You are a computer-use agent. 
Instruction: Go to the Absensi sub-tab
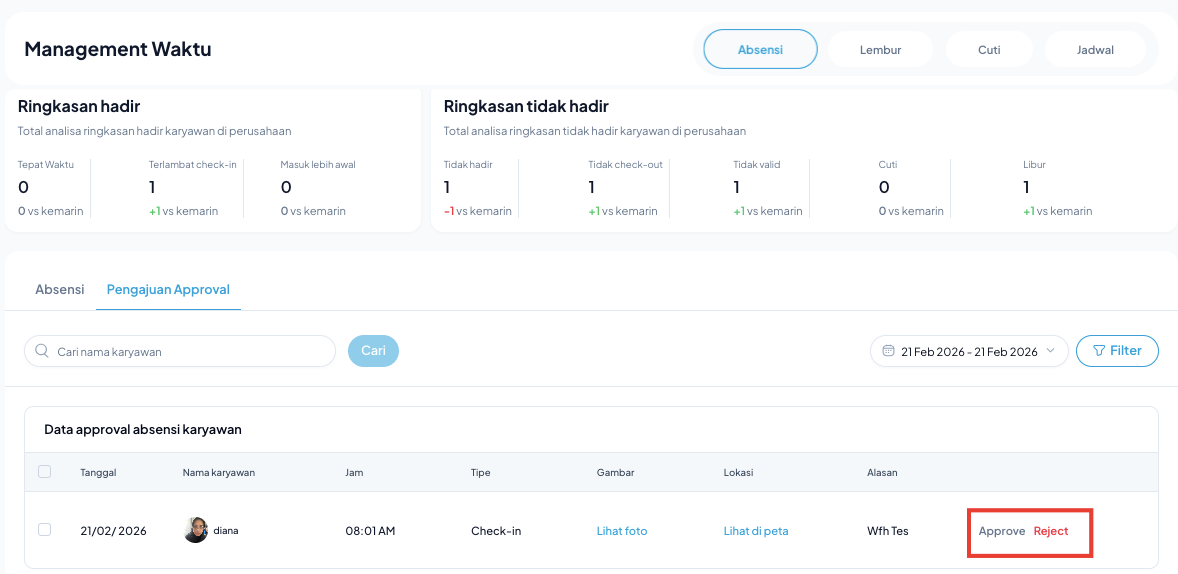pos(59,289)
